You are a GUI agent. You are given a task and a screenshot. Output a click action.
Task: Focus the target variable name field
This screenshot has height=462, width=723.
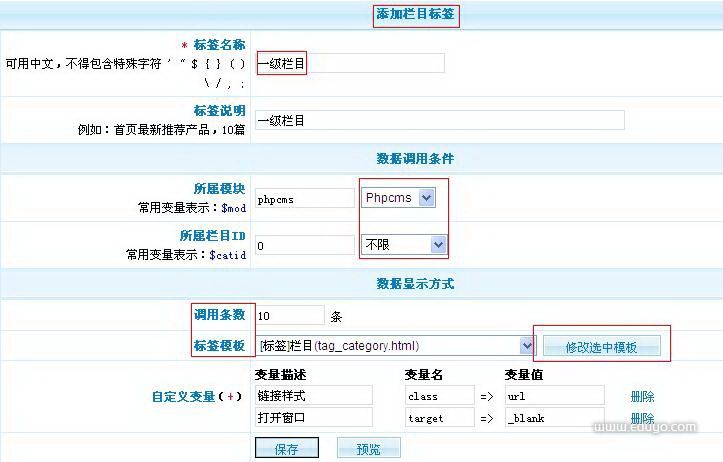coord(438,418)
